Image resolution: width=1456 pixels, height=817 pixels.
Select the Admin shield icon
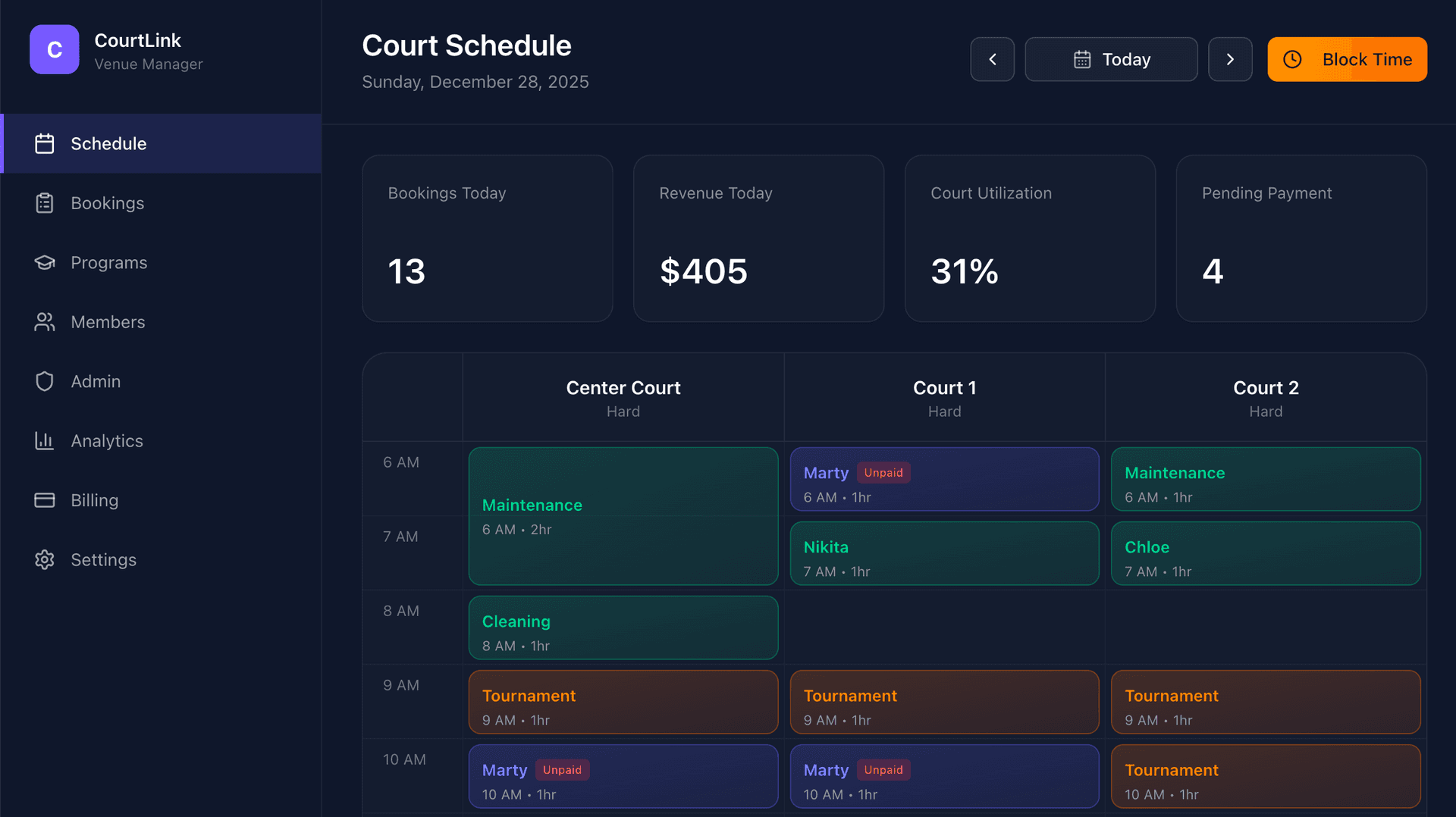pyautogui.click(x=45, y=381)
